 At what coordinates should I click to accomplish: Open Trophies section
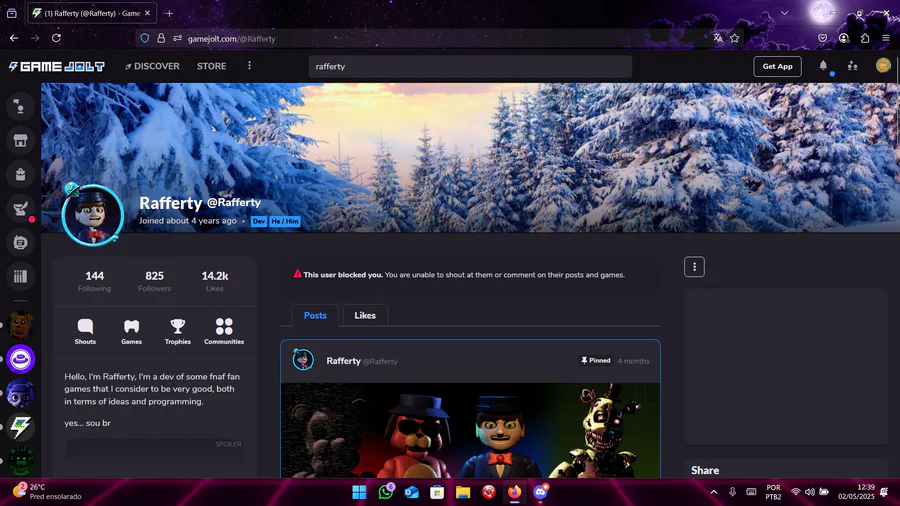pos(178,332)
